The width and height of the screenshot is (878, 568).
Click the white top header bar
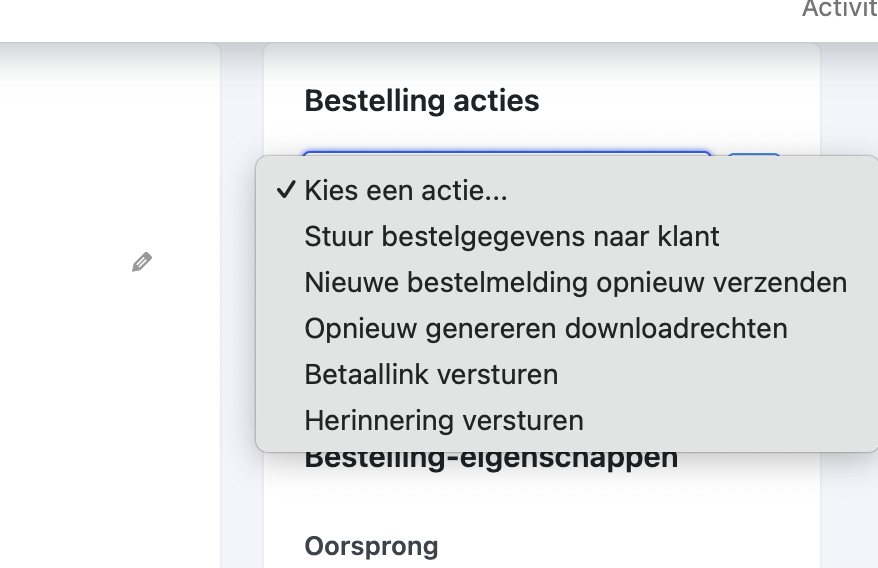[x=392, y=20]
